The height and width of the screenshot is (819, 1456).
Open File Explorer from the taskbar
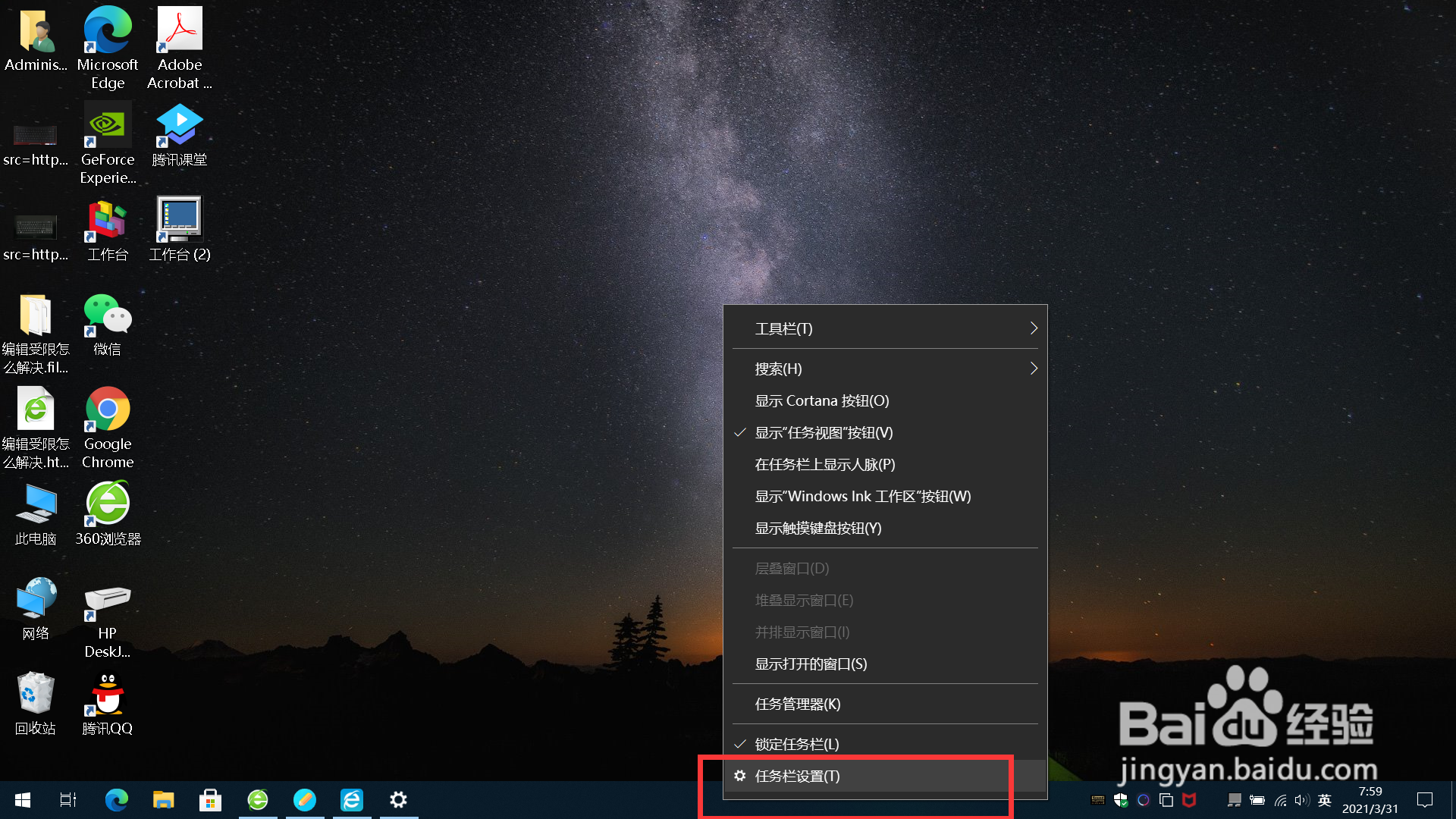[x=163, y=799]
